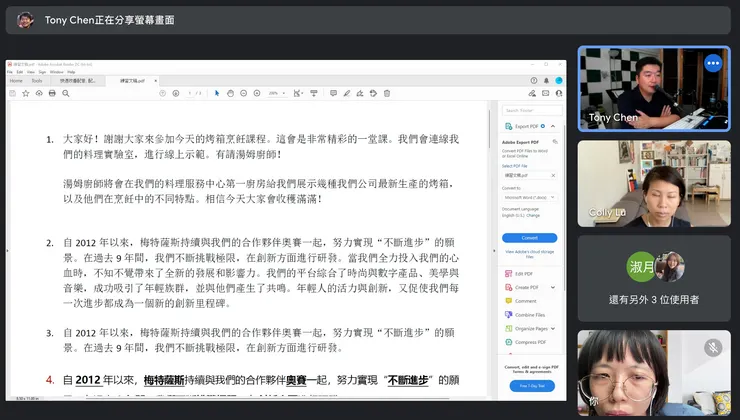The height and width of the screenshot is (420, 740).
Task: Open the Compress PDF tool
Action: click(526, 342)
